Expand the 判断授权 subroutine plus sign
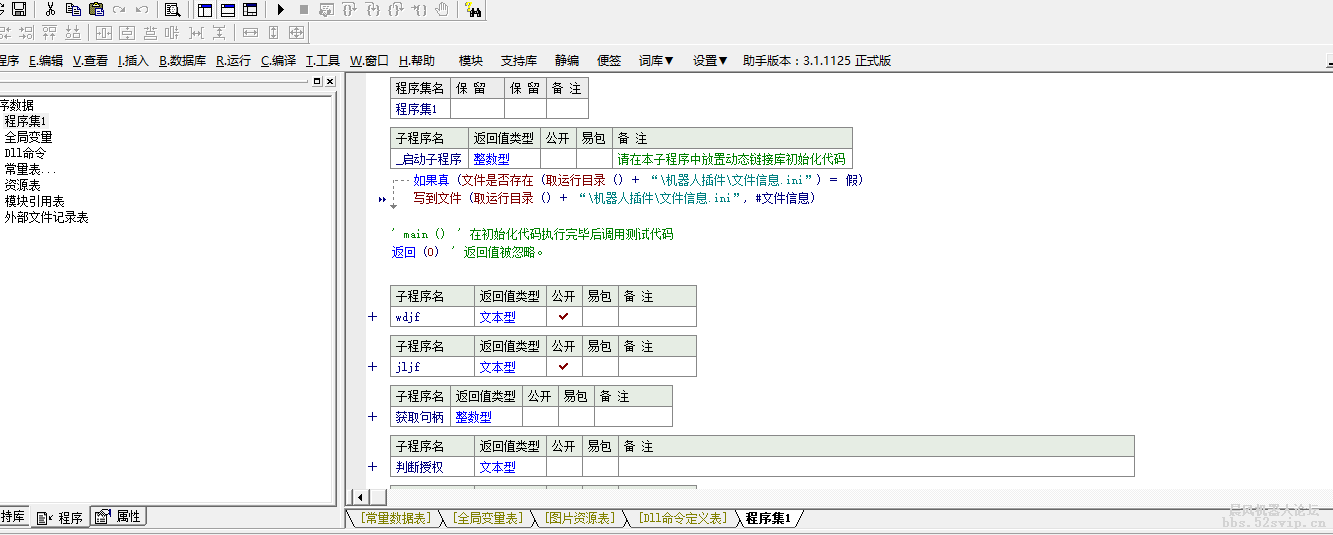The height and width of the screenshot is (535, 1333). click(373, 466)
